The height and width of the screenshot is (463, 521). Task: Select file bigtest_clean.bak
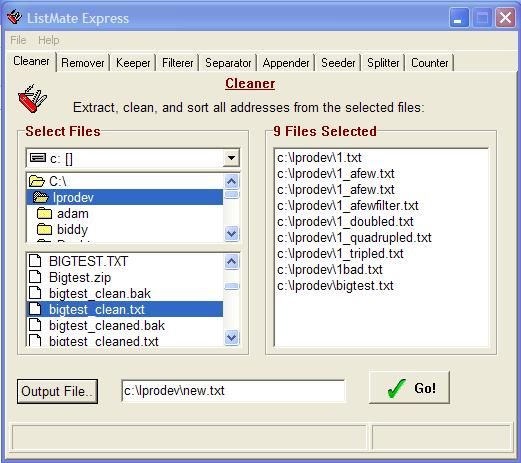[x=125, y=293]
